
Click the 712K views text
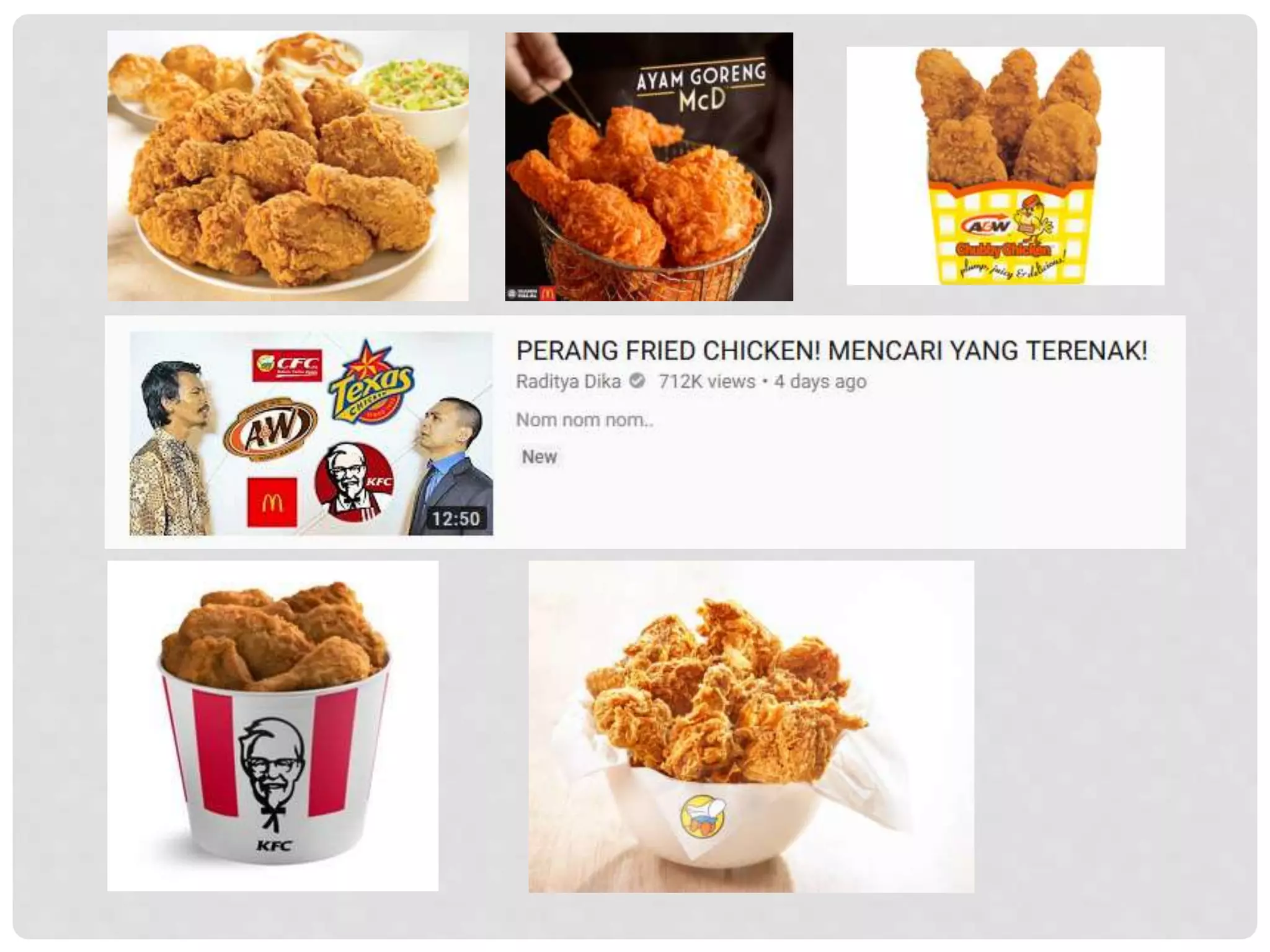[707, 381]
